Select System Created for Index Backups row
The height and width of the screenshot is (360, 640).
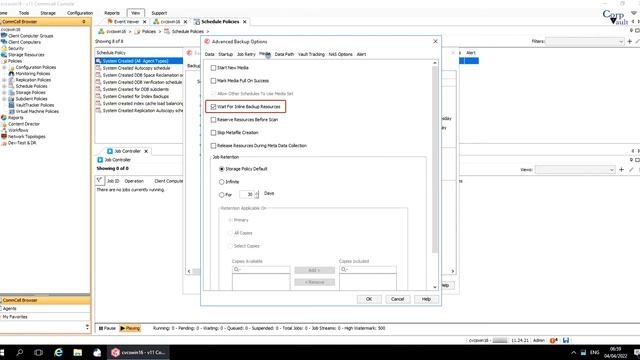point(139,96)
